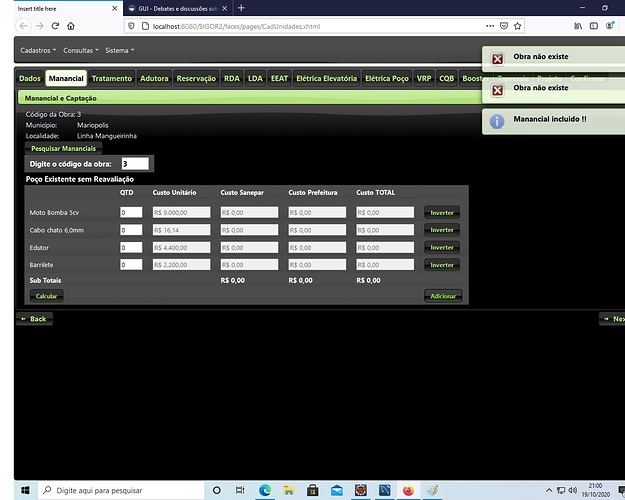The image size is (625, 500).
Task: Switch to the Tratamento tab
Action: pyautogui.click(x=112, y=79)
